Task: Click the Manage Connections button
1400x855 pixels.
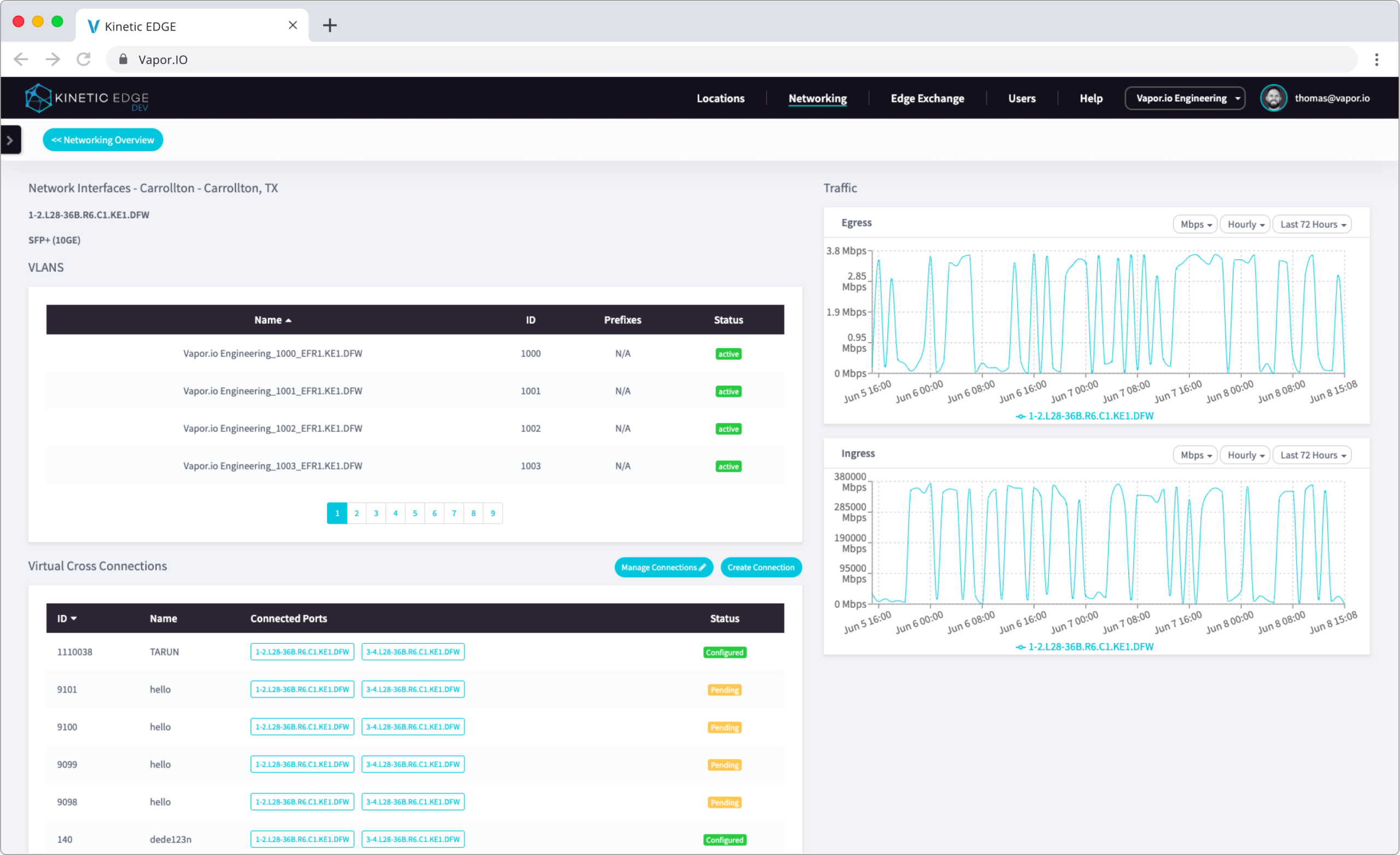Action: click(664, 567)
